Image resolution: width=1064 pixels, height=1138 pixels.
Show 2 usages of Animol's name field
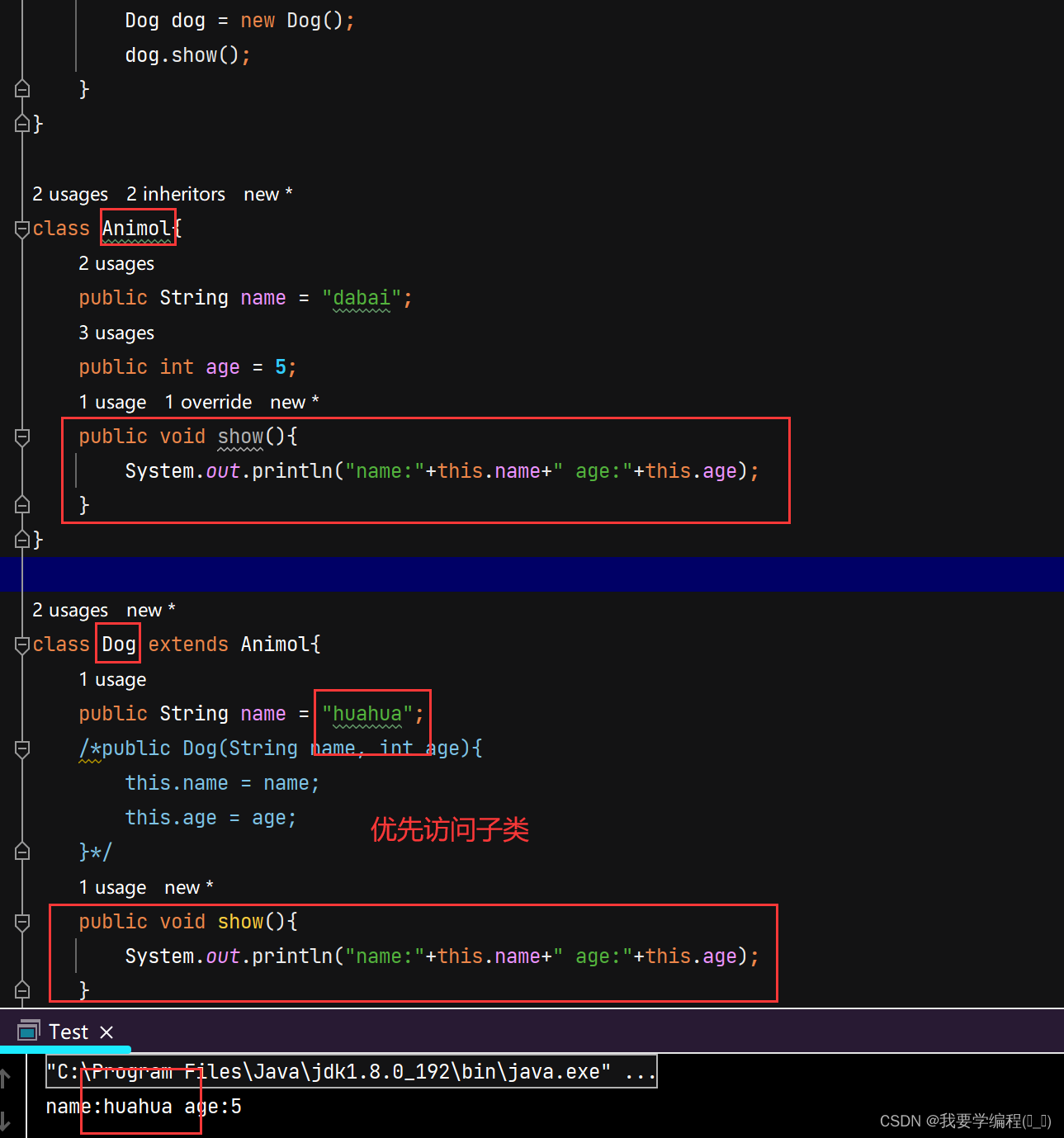(116, 264)
